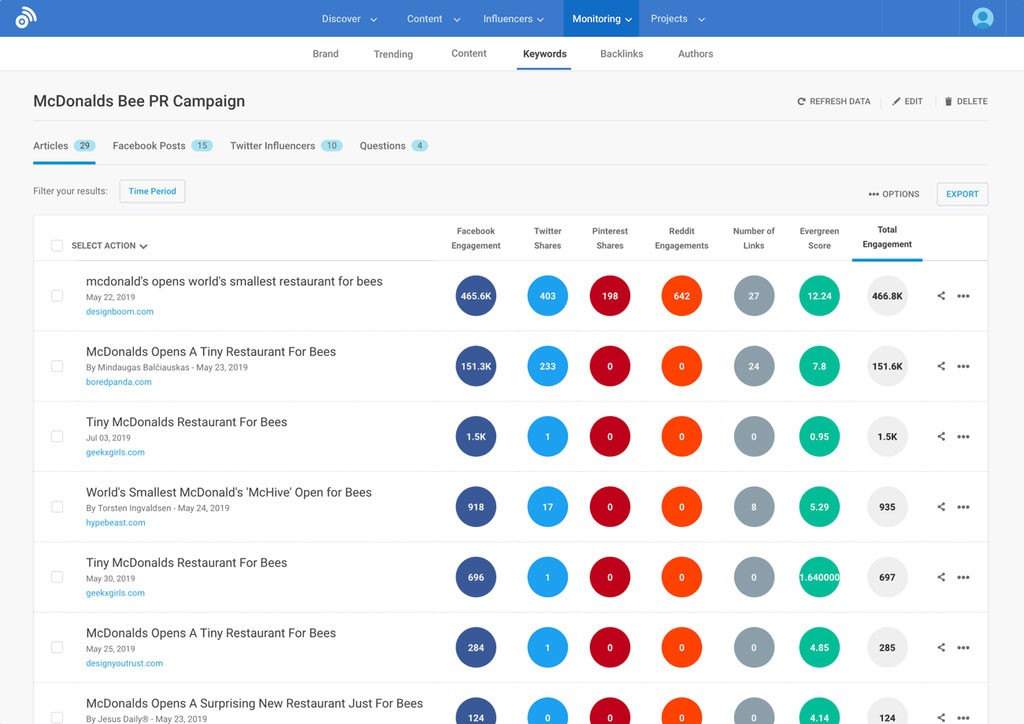This screenshot has height=724, width=1024.
Task: Expand the Influencers navigation dropdown
Action: (513, 19)
